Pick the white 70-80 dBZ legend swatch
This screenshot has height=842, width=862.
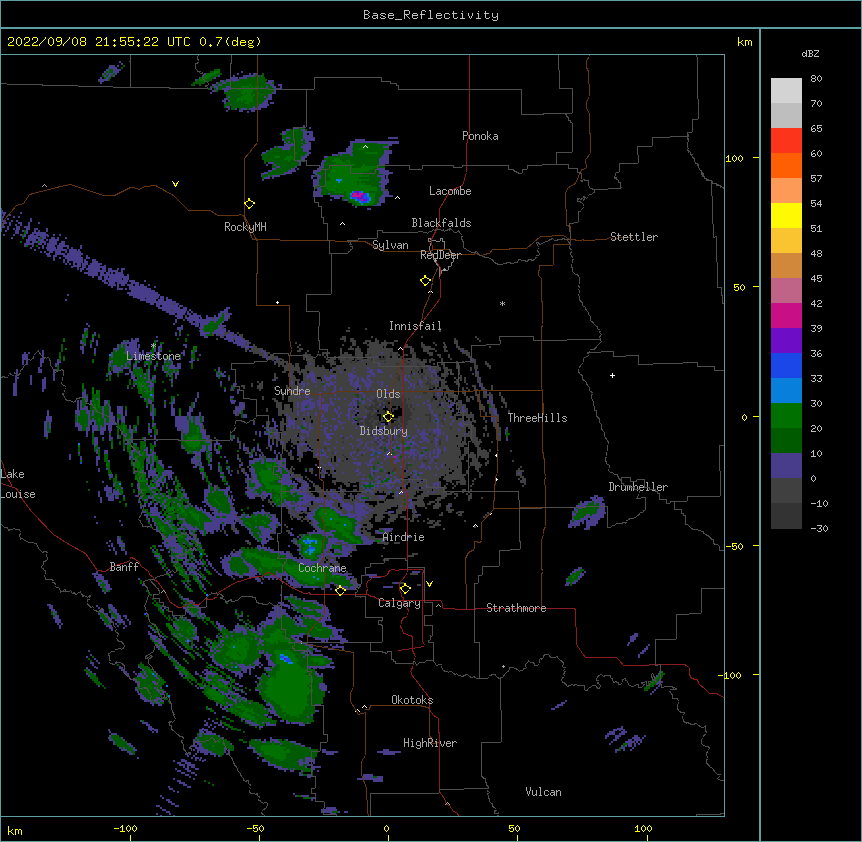(786, 91)
